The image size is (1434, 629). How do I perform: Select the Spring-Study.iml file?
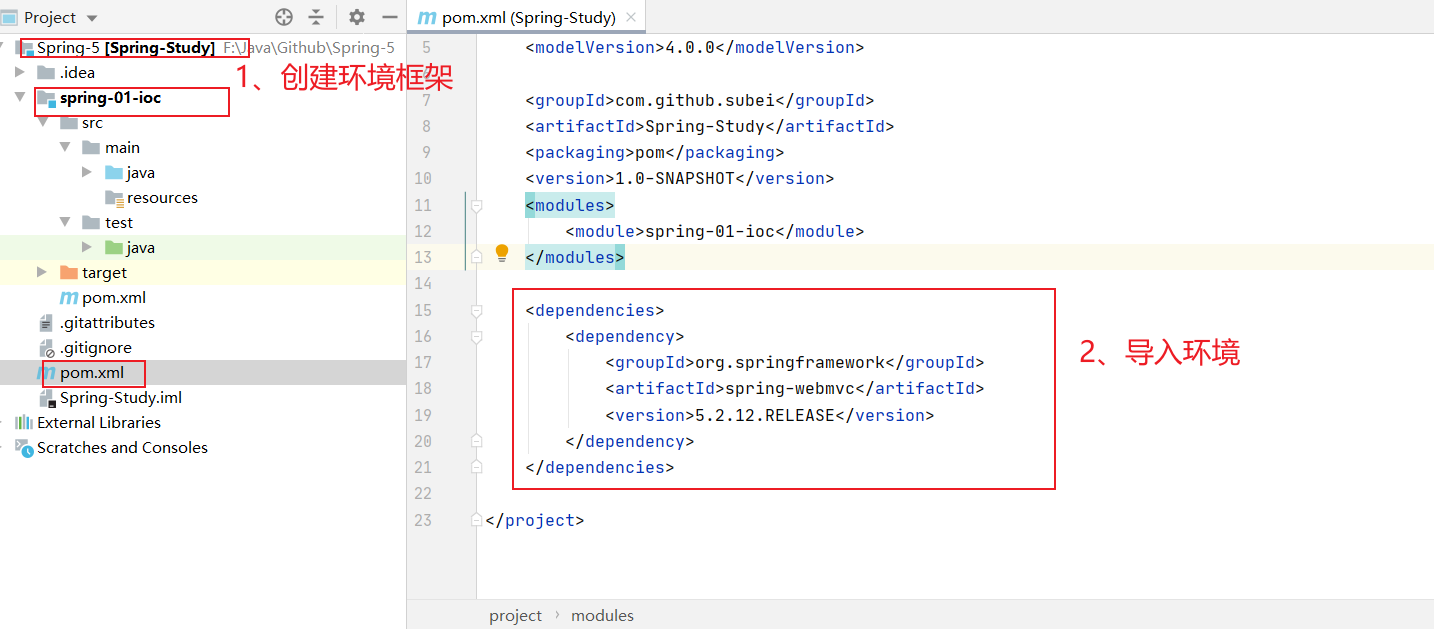click(x=120, y=397)
